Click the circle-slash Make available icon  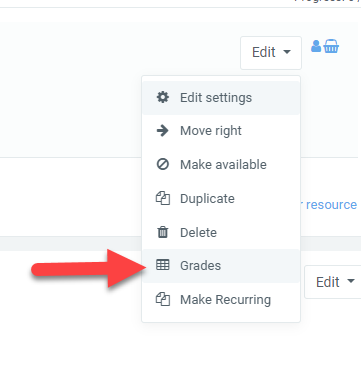pyautogui.click(x=163, y=164)
